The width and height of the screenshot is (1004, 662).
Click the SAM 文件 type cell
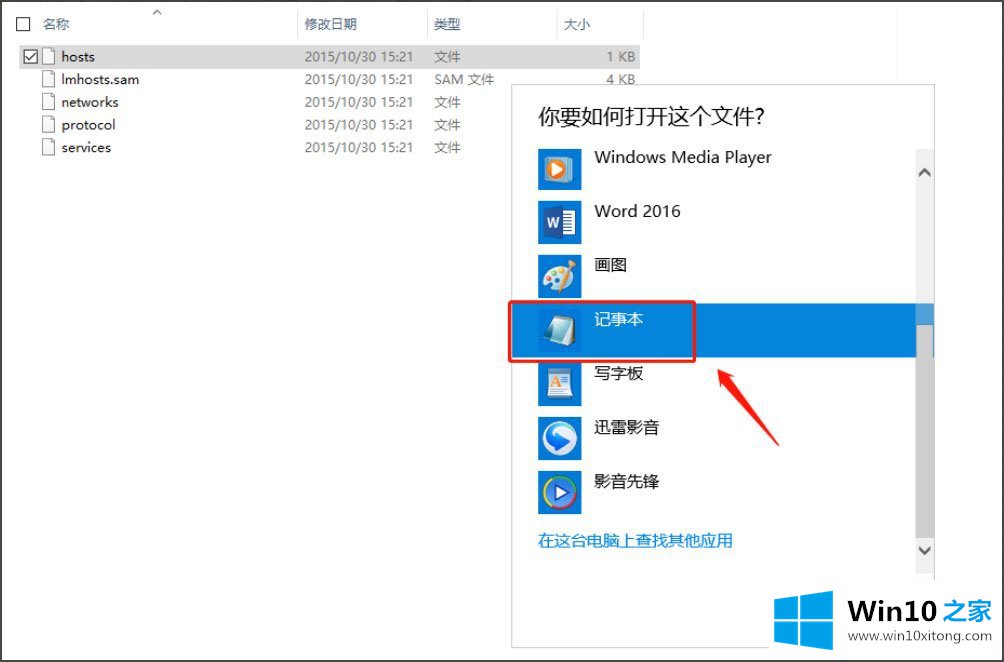(464, 79)
